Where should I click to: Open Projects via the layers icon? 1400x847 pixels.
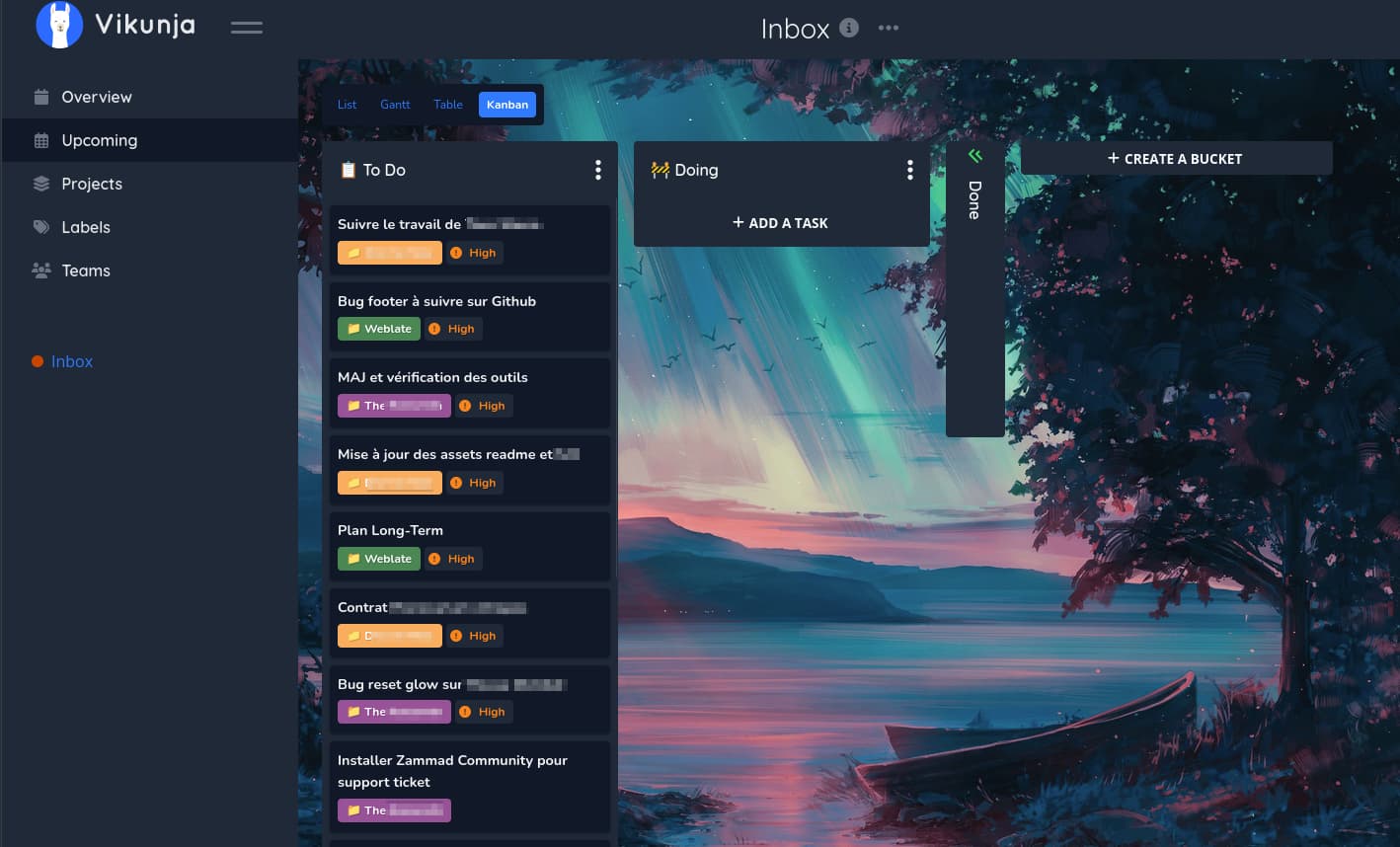[41, 184]
